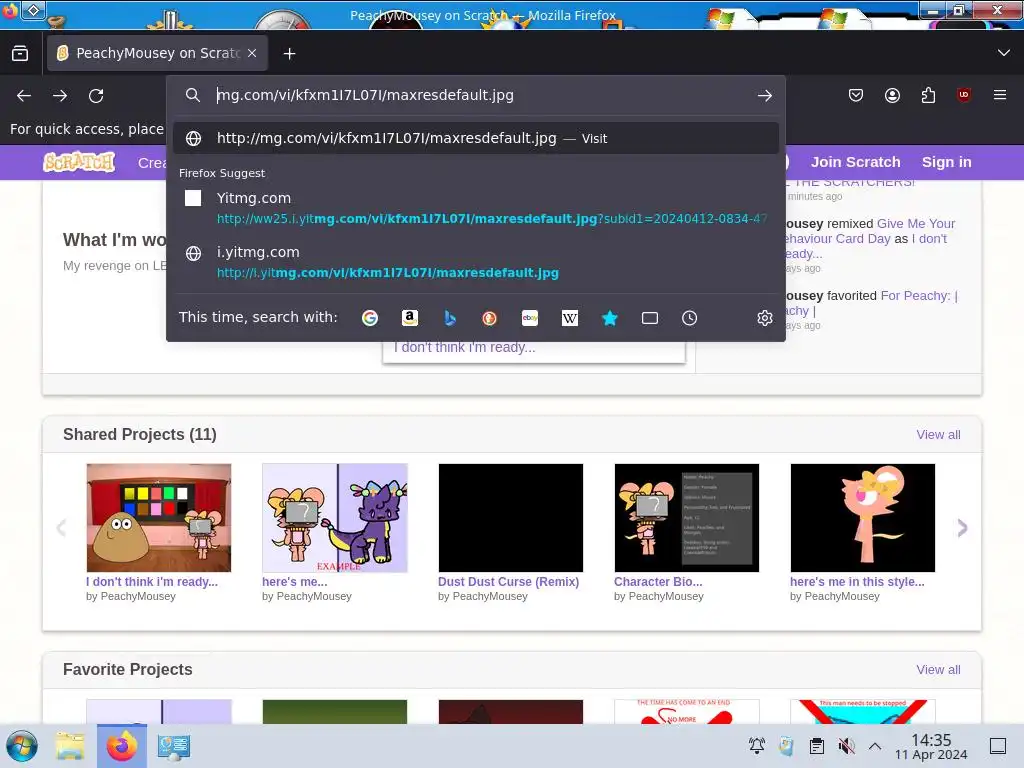Open a new tab
1024x768 pixels.
click(x=289, y=54)
